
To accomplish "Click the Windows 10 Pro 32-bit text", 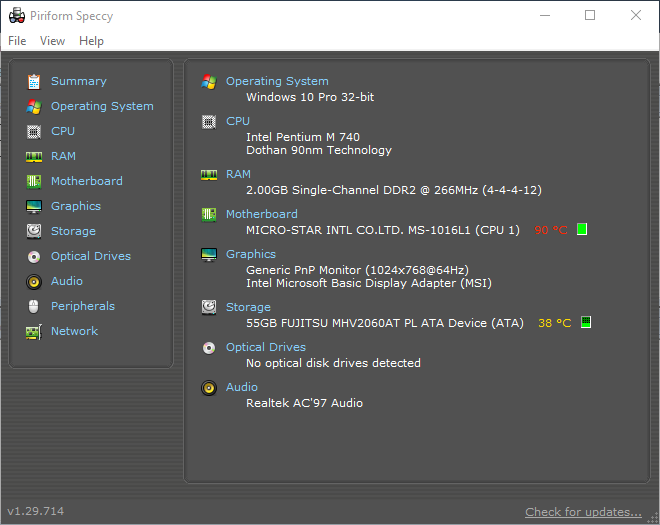I will coord(310,97).
